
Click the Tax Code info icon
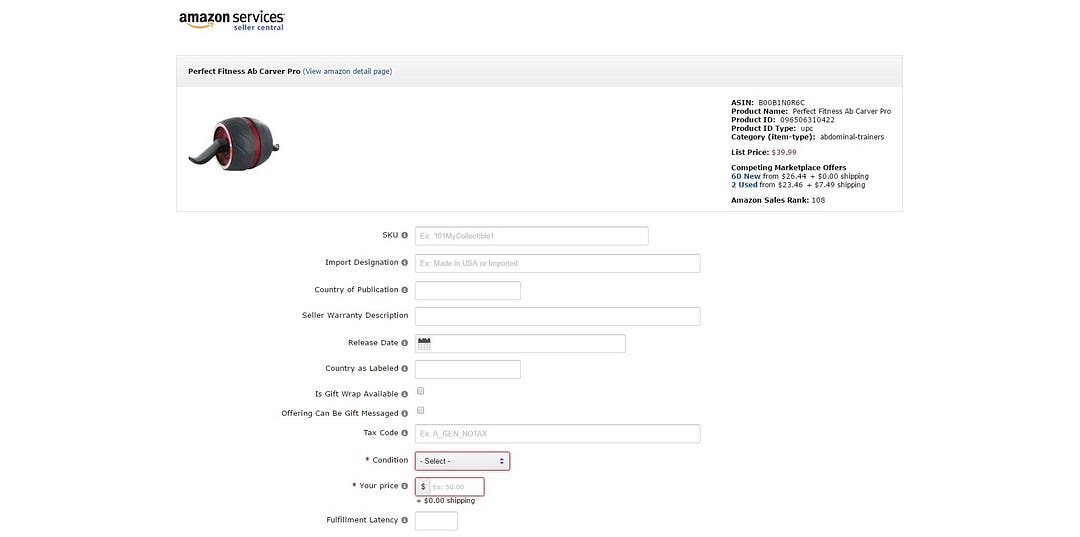tap(405, 434)
